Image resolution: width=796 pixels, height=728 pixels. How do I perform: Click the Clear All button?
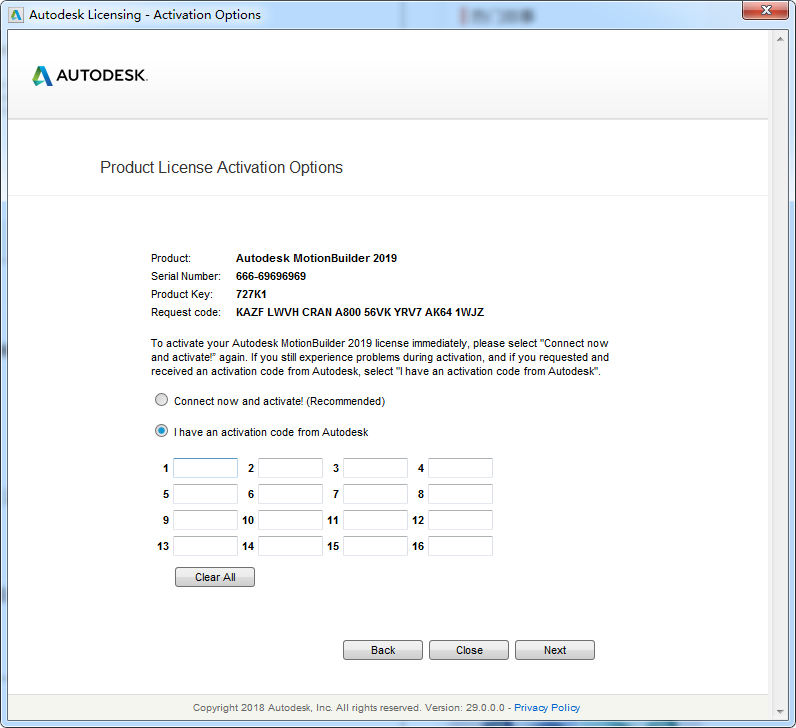pos(215,577)
